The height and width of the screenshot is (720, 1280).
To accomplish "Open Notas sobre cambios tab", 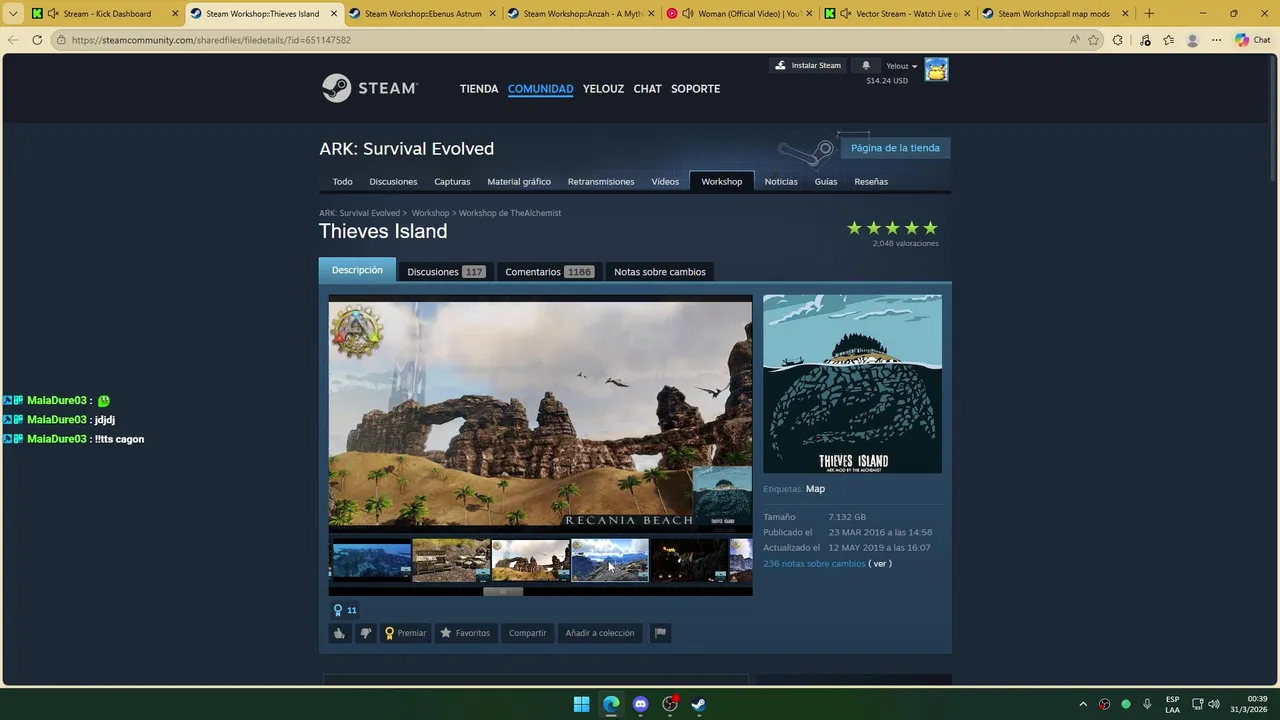I will pyautogui.click(x=660, y=271).
